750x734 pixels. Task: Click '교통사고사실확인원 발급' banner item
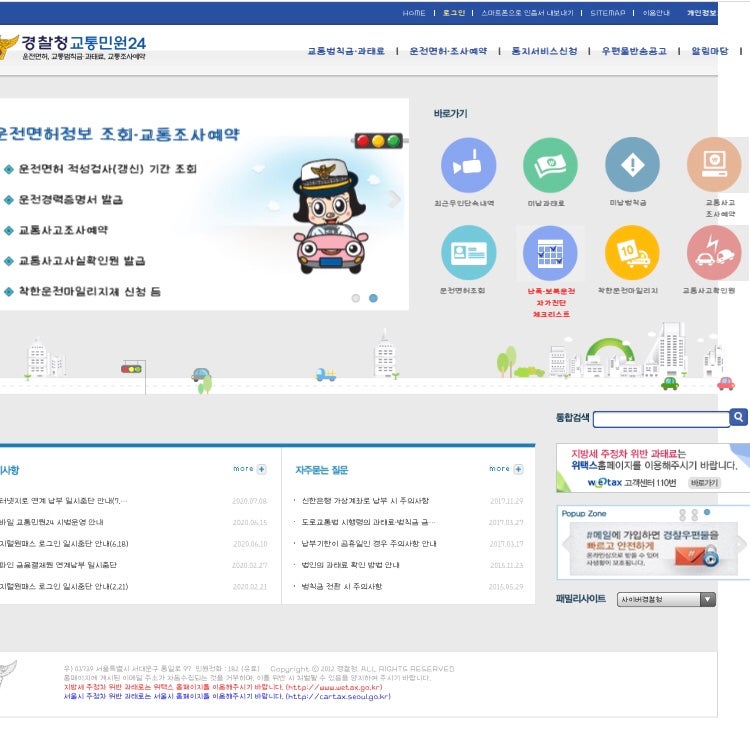pos(82,261)
